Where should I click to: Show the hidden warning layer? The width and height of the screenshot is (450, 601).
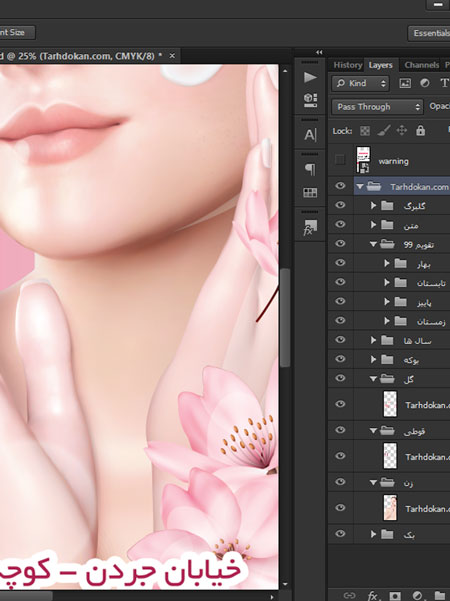click(340, 160)
